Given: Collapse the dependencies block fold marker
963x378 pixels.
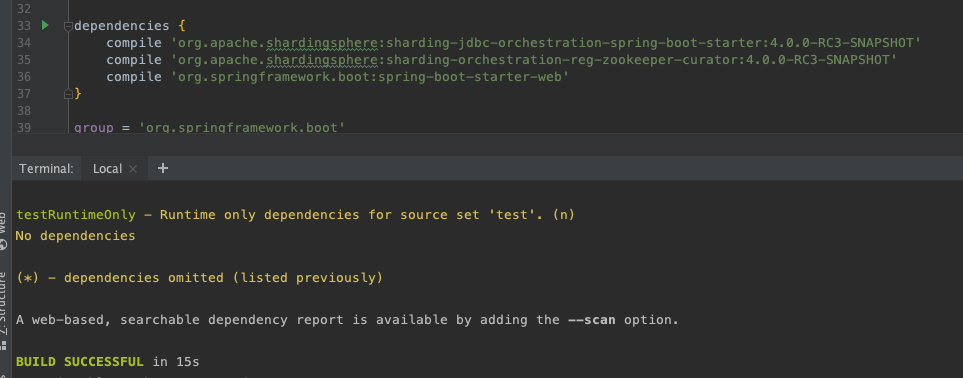Looking at the screenshot, I should (68, 26).
